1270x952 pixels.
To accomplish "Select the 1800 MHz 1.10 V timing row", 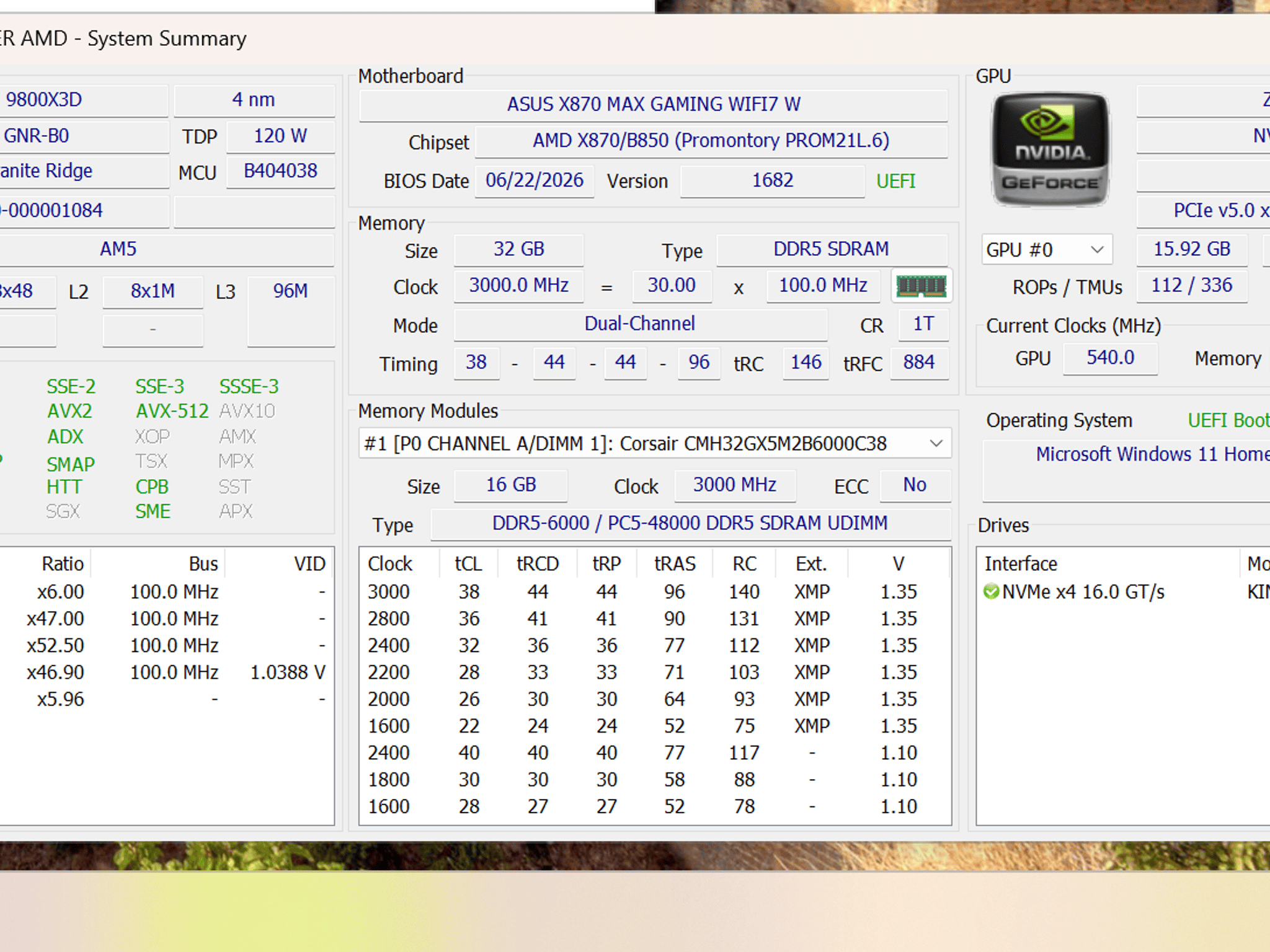I will (655, 780).
